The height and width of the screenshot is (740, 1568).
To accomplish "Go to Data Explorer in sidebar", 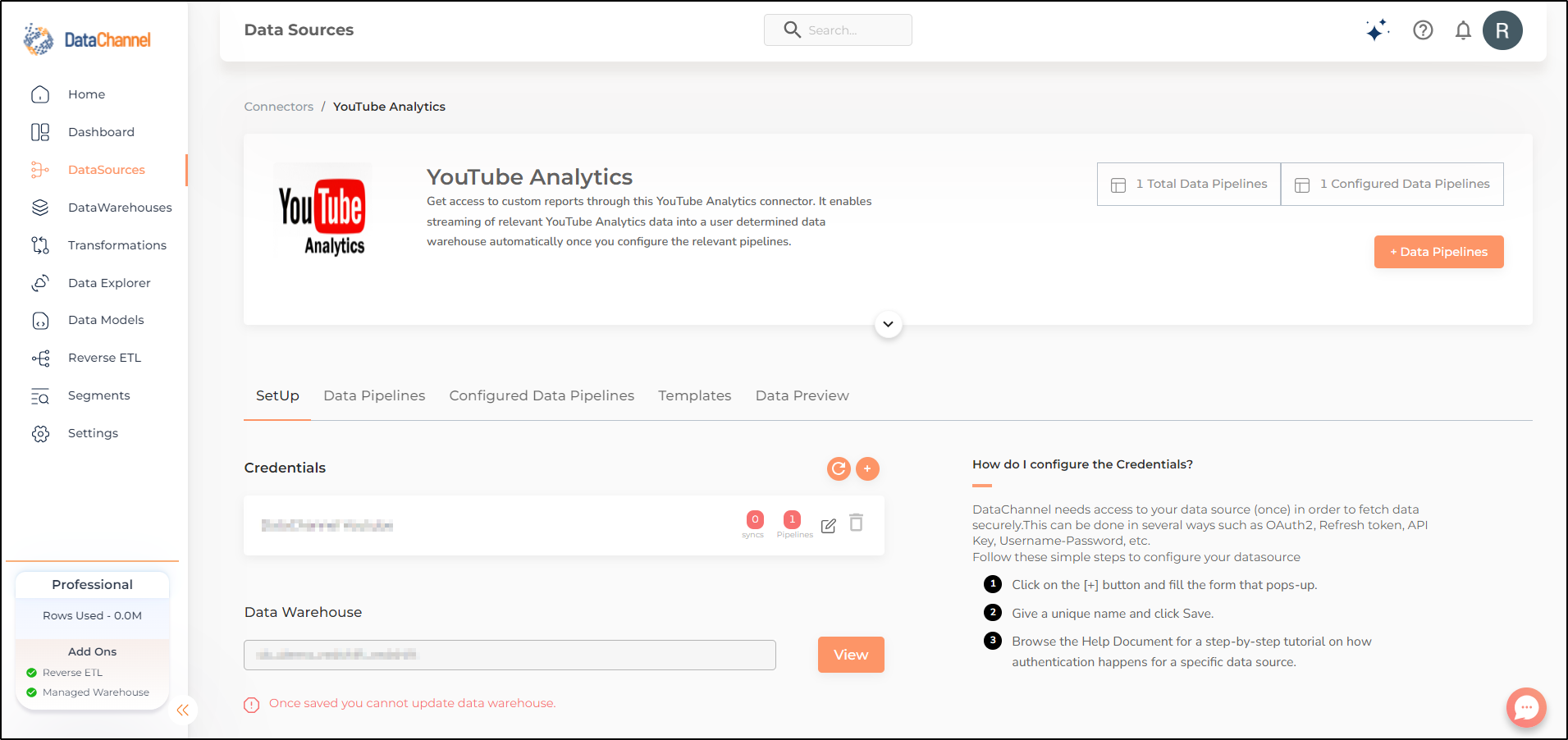I will (x=109, y=283).
